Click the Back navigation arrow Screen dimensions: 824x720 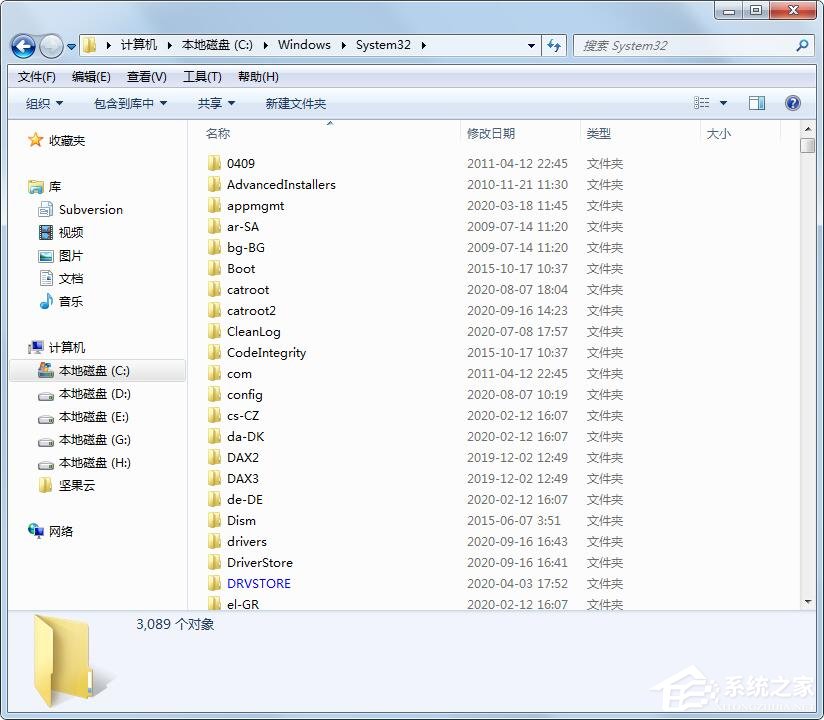(x=22, y=46)
